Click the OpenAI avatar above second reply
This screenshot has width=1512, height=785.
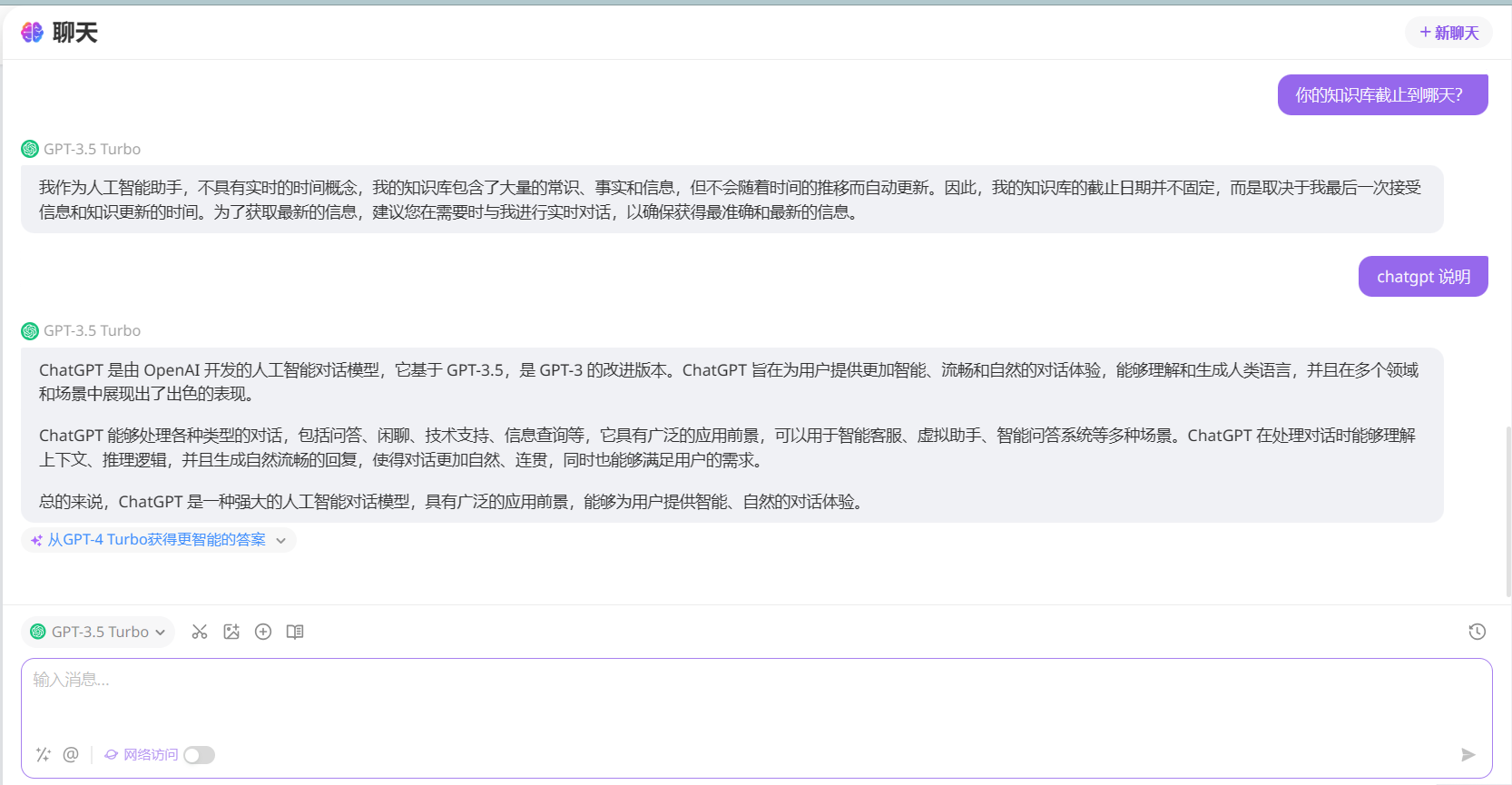(x=30, y=331)
